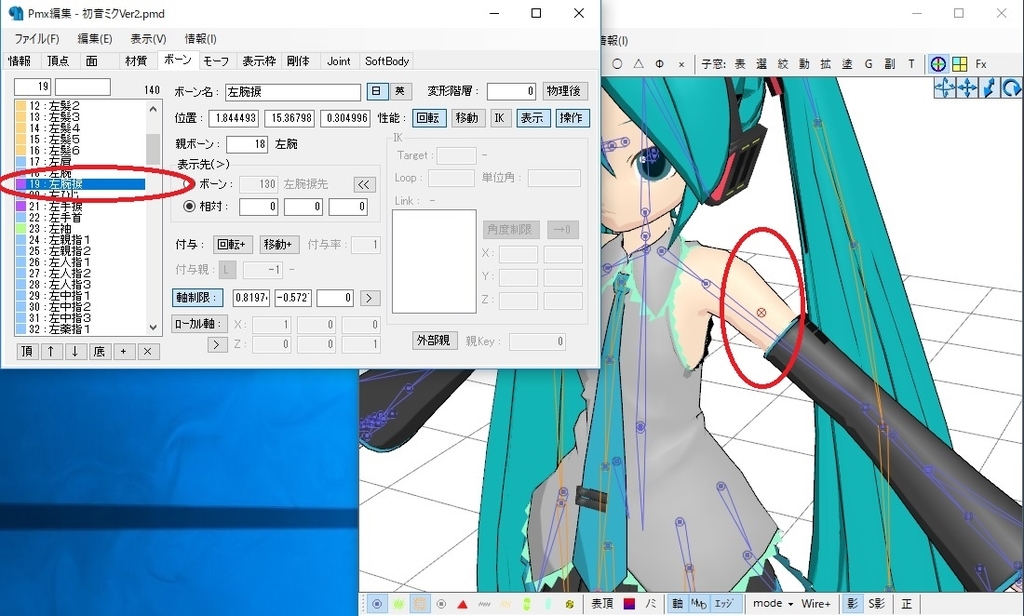This screenshot has width=1024, height=616.
Task: Click the > button beside 軸制限 values
Action: pyautogui.click(x=369, y=299)
